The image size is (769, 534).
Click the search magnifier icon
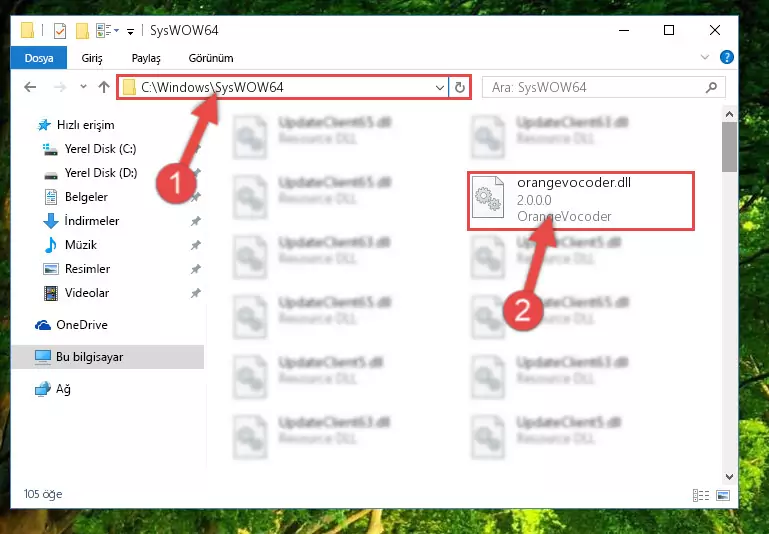(x=711, y=87)
